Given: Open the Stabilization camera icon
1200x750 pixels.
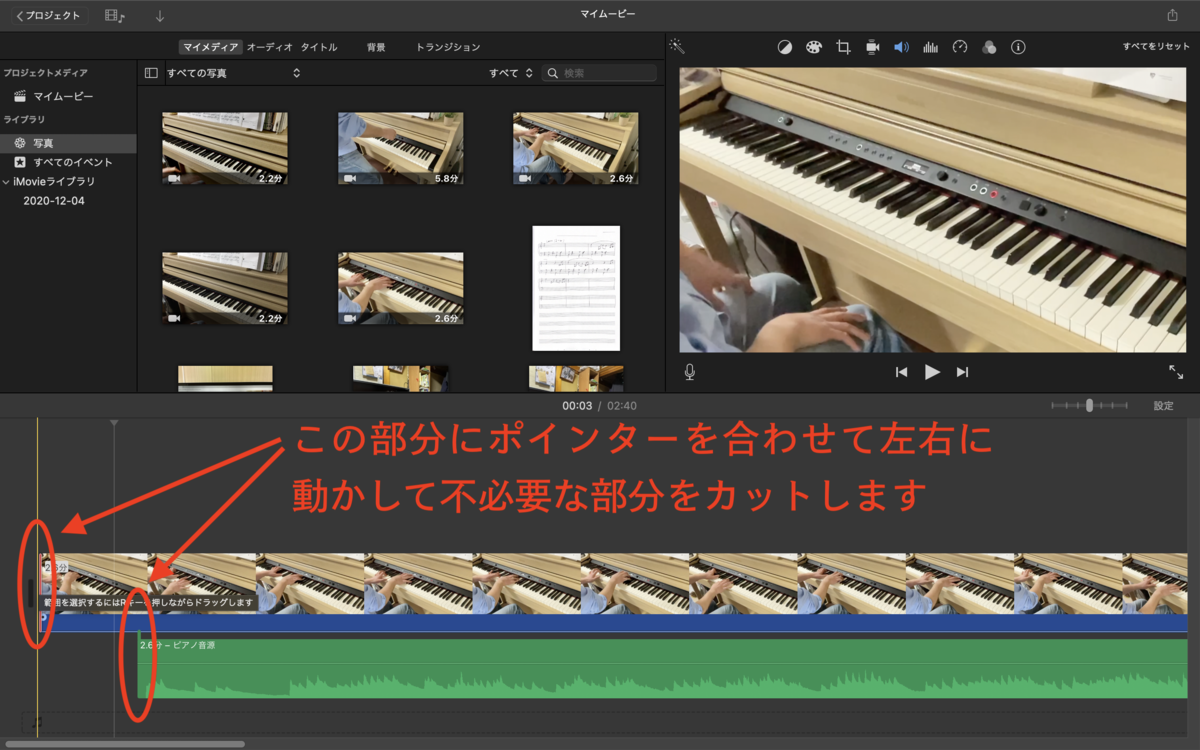Looking at the screenshot, I should coord(872,46).
